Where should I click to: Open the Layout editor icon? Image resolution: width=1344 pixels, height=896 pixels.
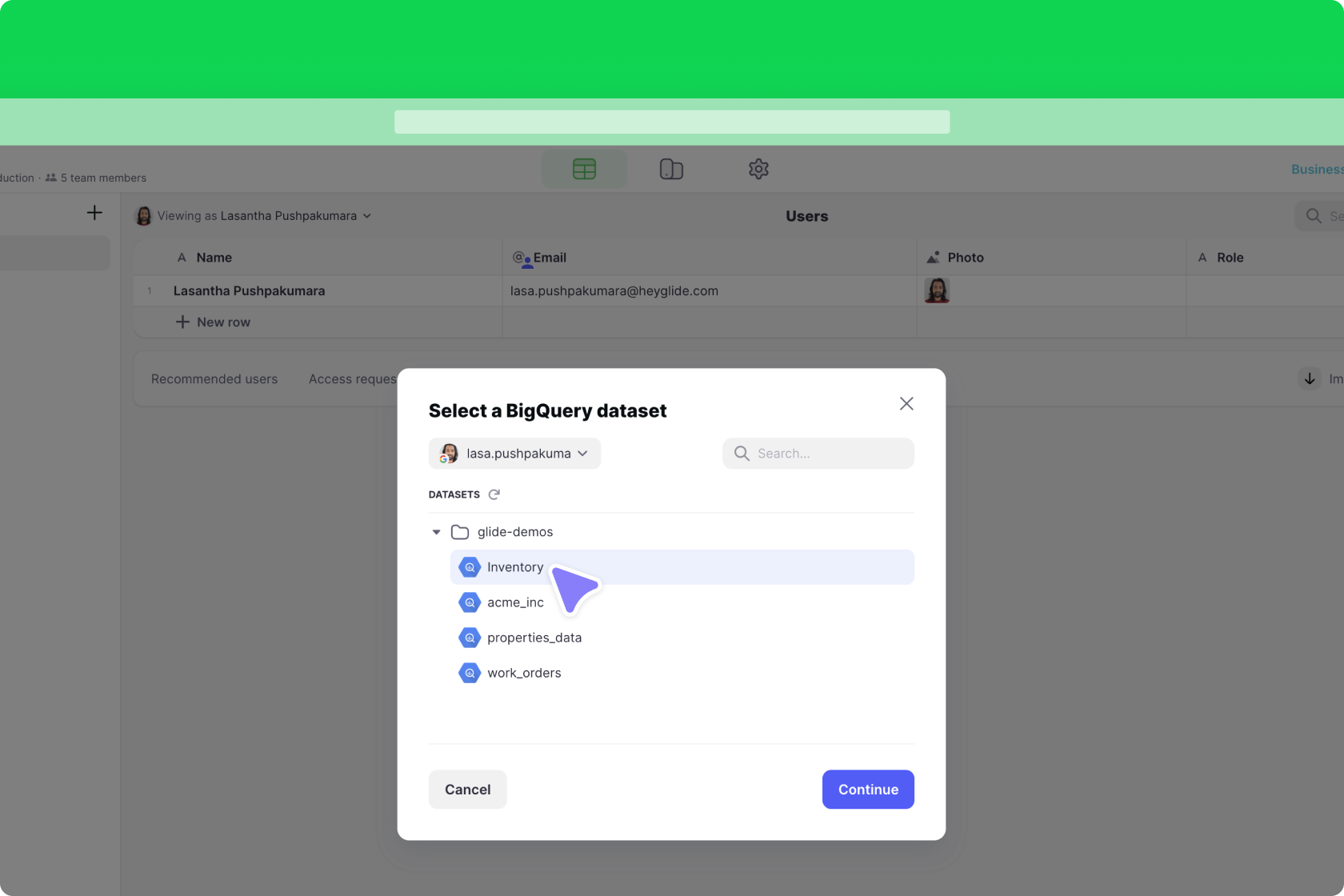(671, 169)
